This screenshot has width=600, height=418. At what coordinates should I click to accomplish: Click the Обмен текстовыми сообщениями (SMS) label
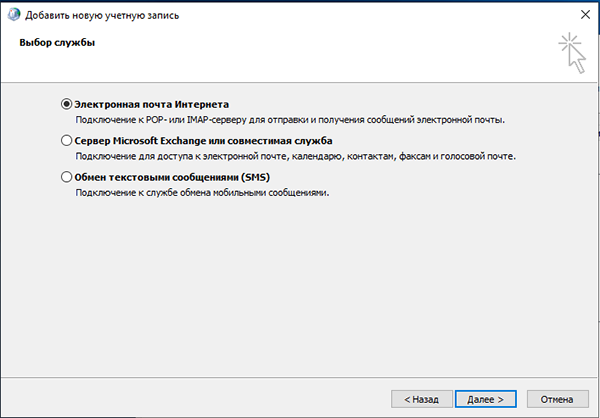172,177
